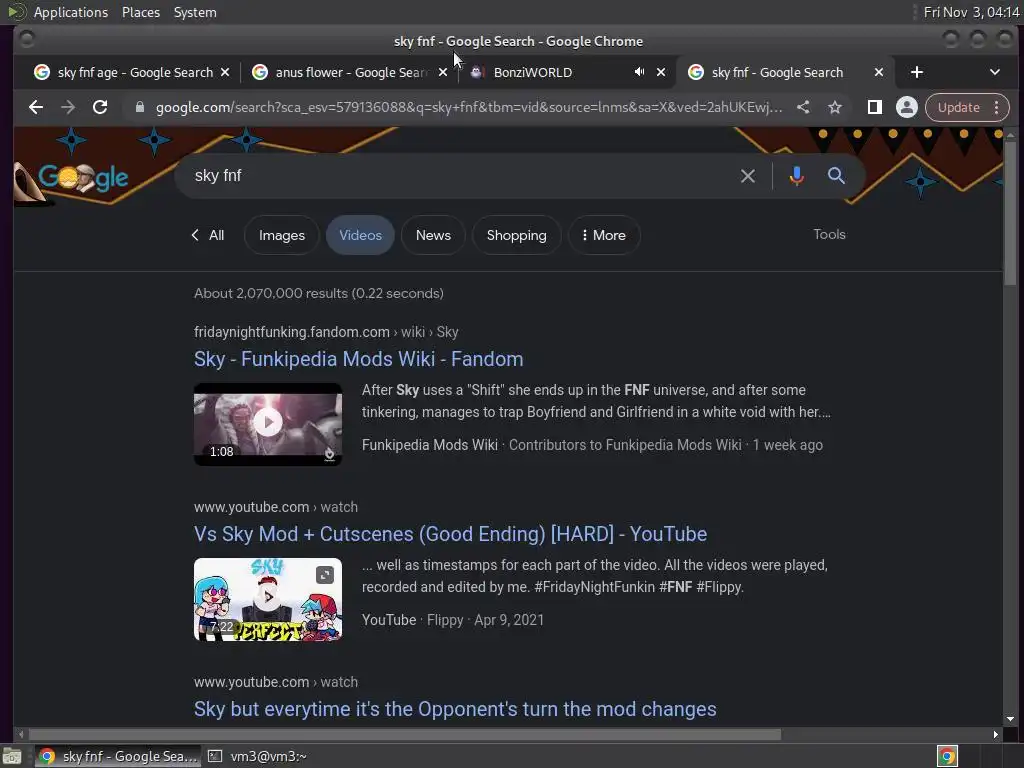This screenshot has height=768, width=1024.
Task: Submit search with the magnifier icon
Action: click(836, 176)
